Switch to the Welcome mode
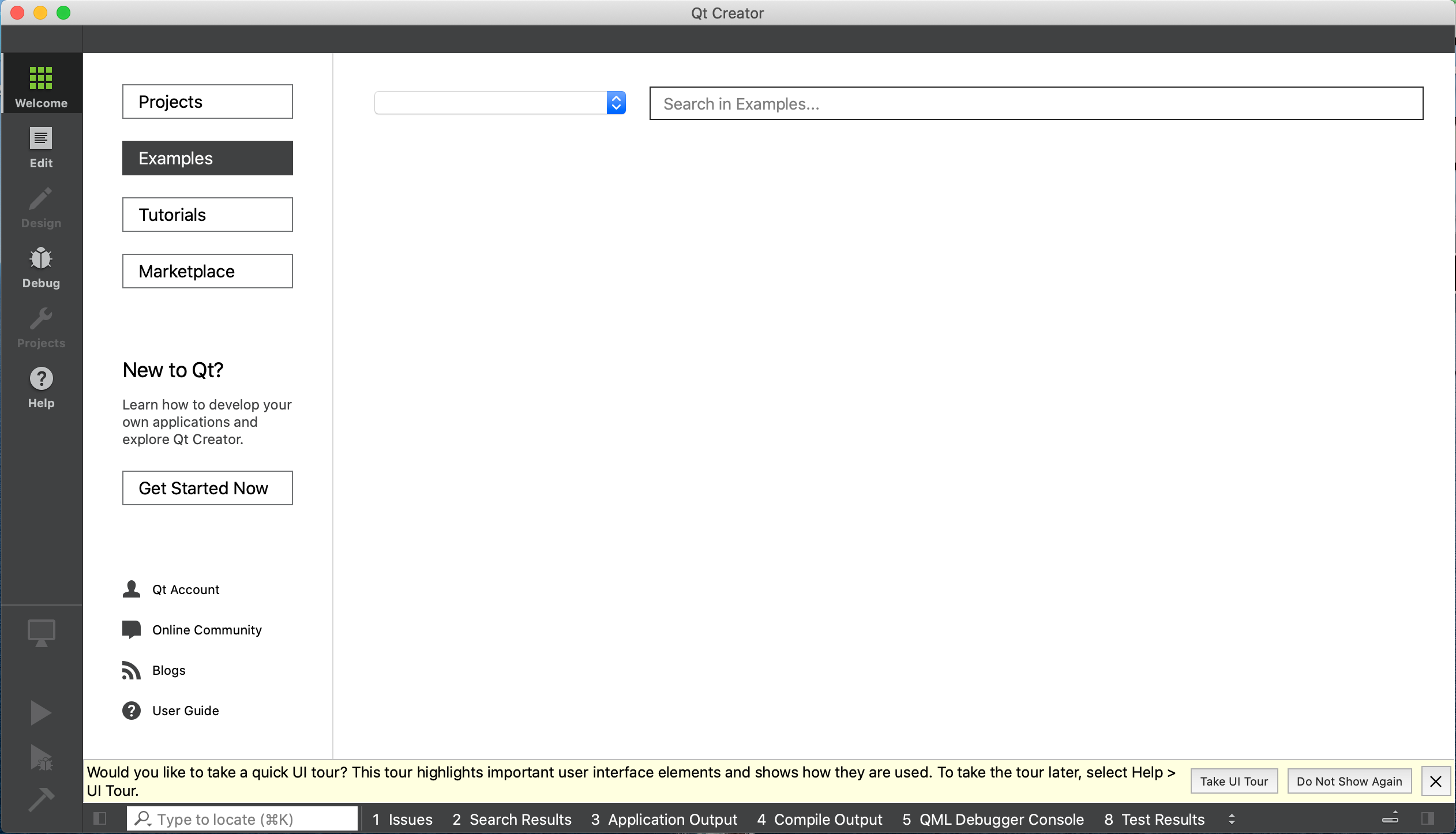The image size is (1456, 834). [x=41, y=85]
